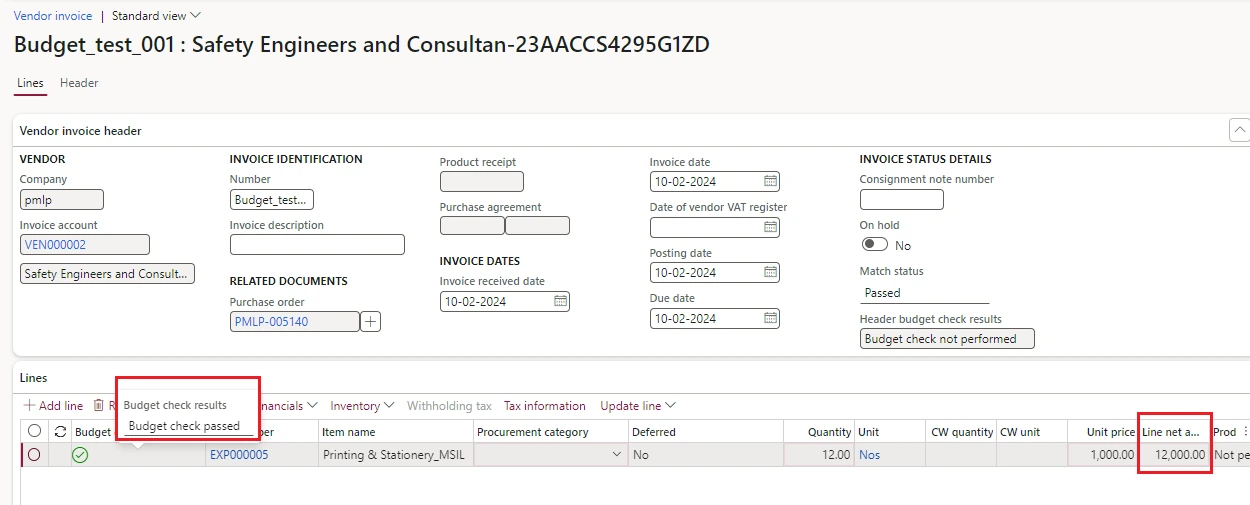This screenshot has width=1250, height=505.
Task: Click the Line net amount cell 12,000.00
Action: pos(1175,455)
